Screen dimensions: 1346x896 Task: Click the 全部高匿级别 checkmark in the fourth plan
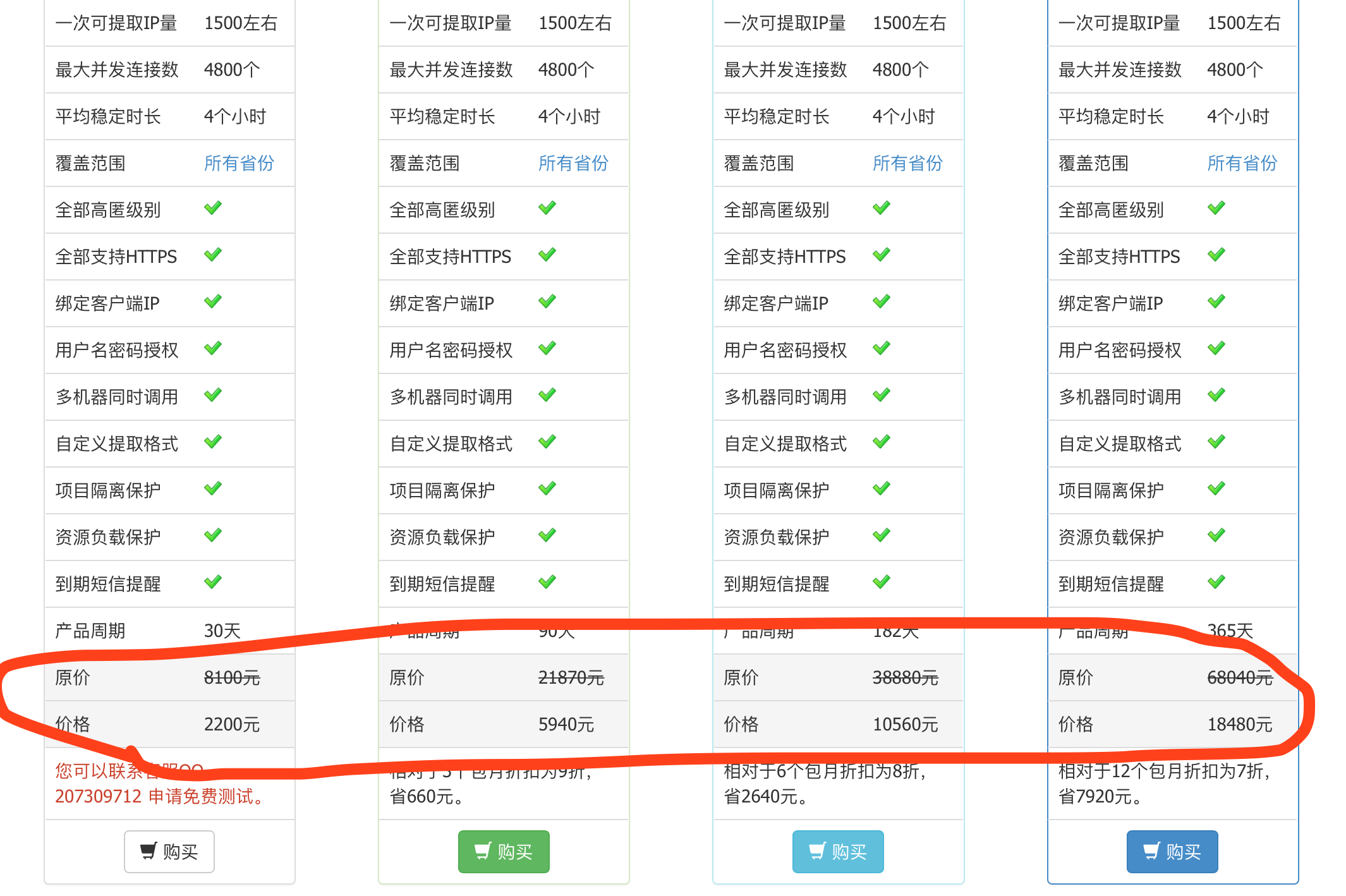click(1216, 208)
